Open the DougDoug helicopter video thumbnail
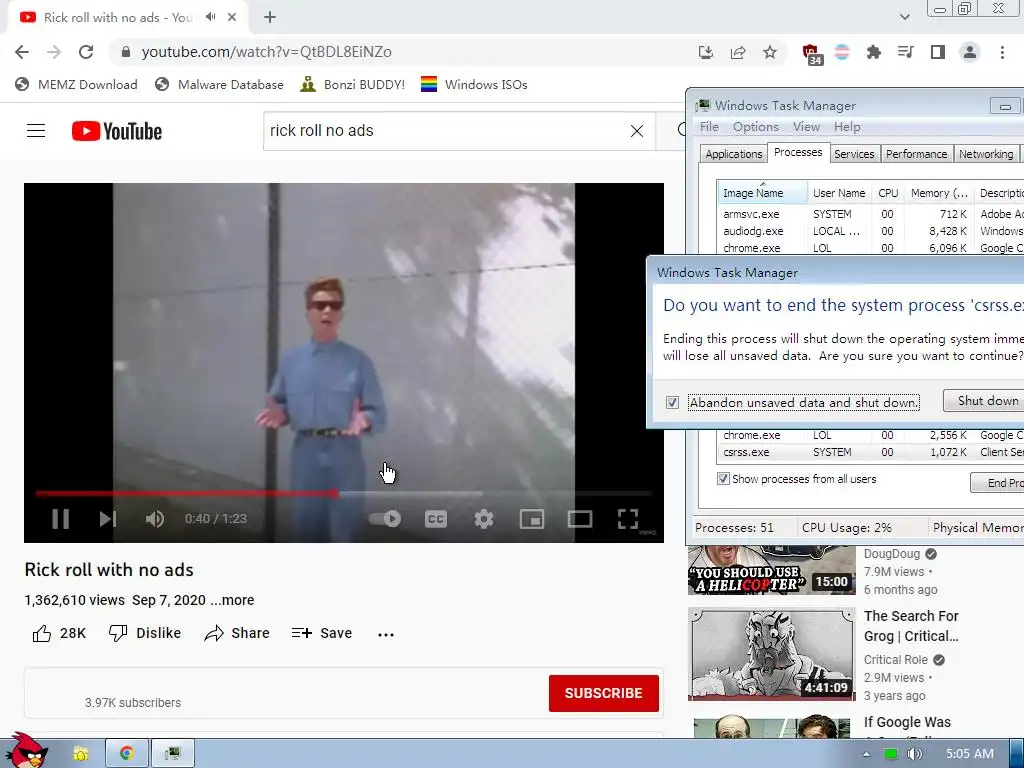Image resolution: width=1024 pixels, height=768 pixels. coord(771,570)
